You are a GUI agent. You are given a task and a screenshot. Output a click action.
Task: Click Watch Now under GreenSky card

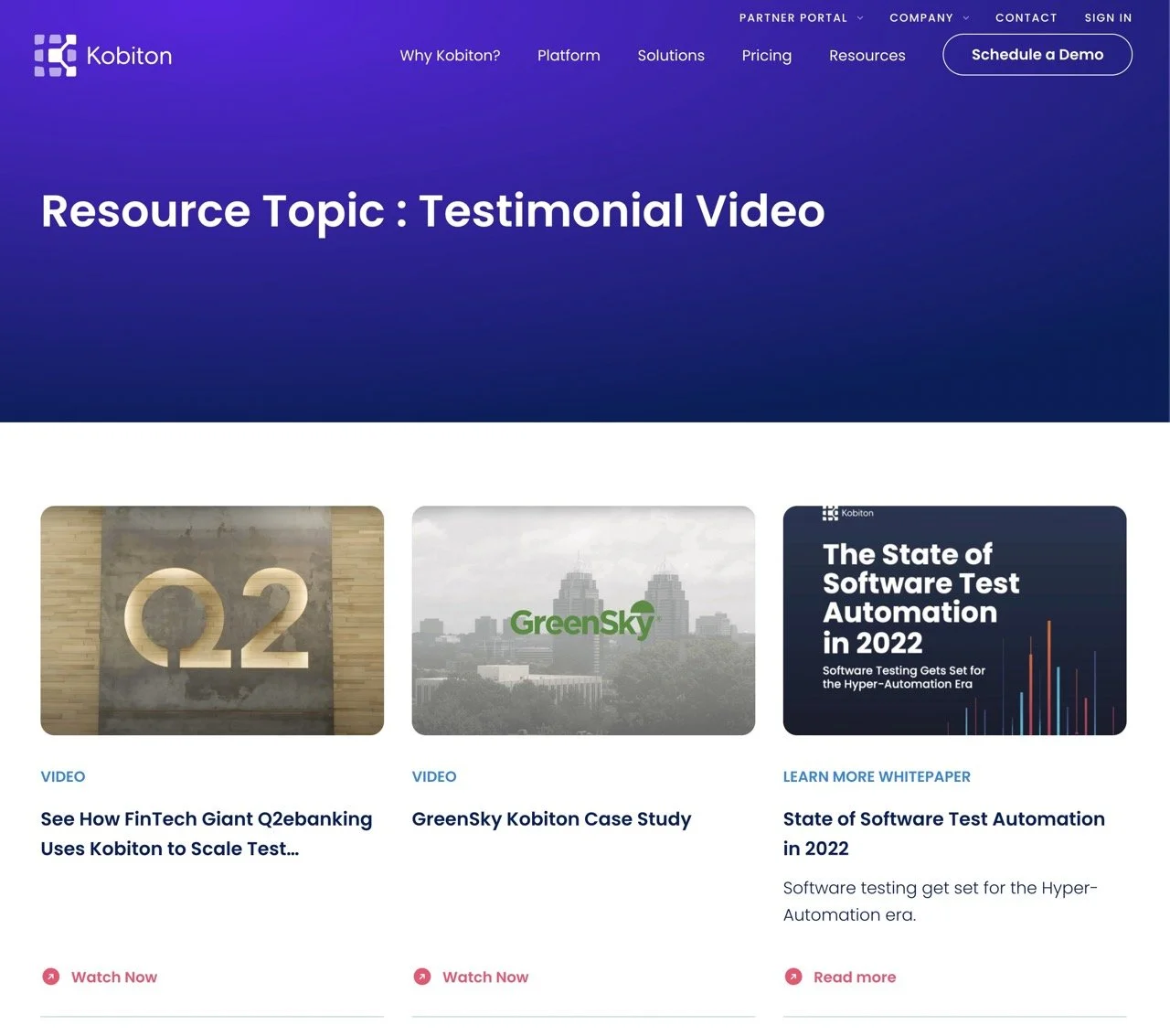tap(485, 977)
